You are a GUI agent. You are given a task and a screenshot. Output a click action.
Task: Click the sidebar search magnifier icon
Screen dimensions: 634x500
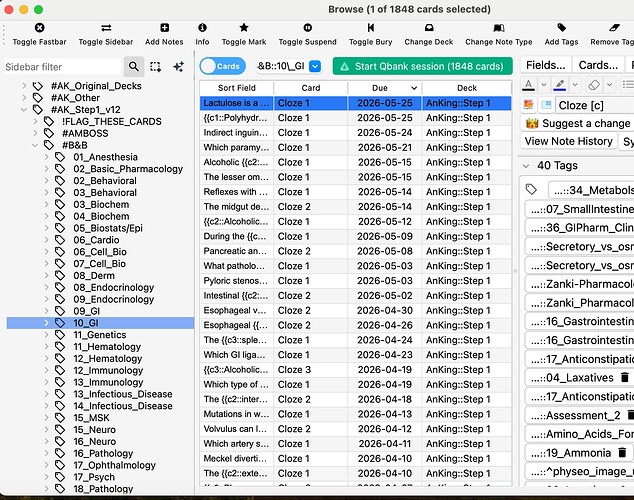click(134, 66)
